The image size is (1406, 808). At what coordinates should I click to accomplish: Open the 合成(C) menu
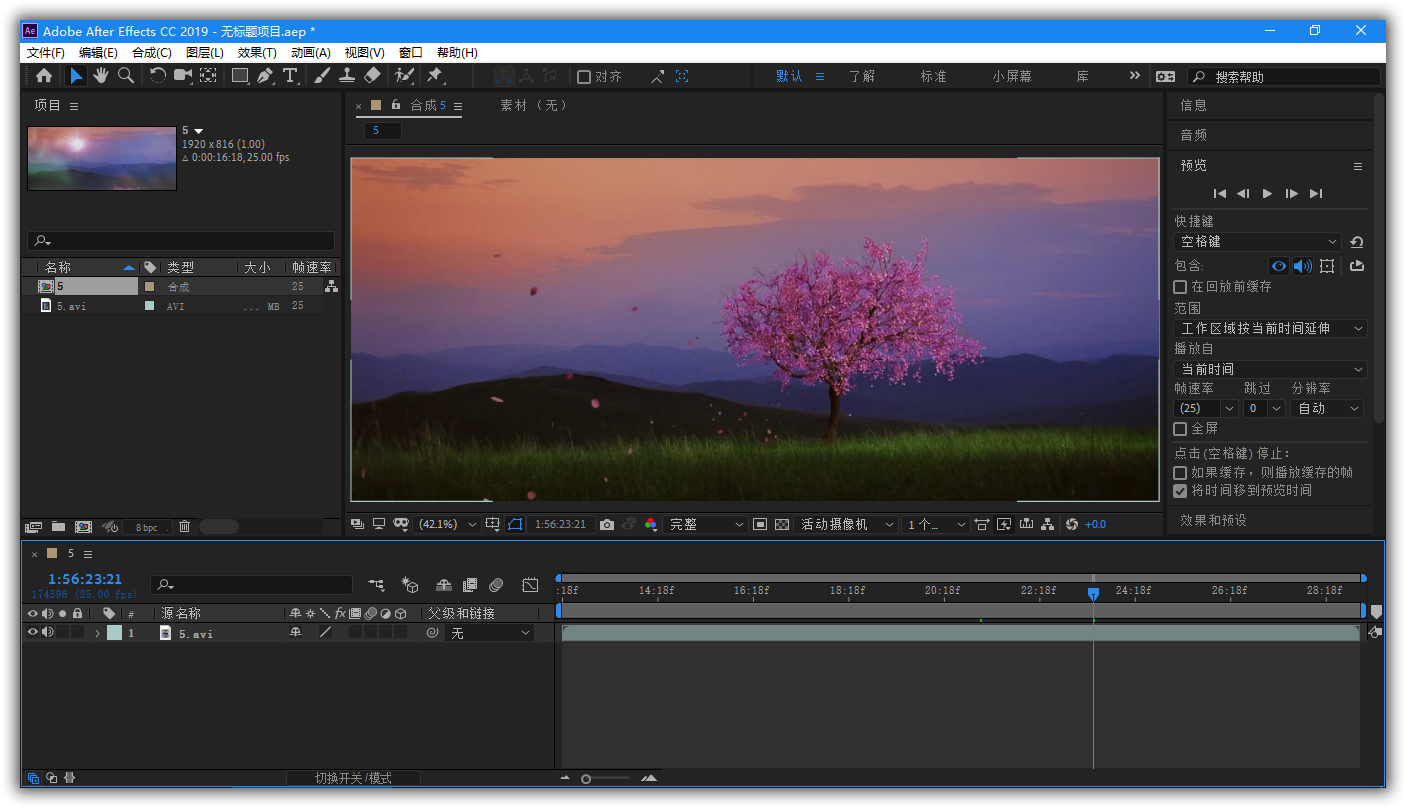coord(152,52)
